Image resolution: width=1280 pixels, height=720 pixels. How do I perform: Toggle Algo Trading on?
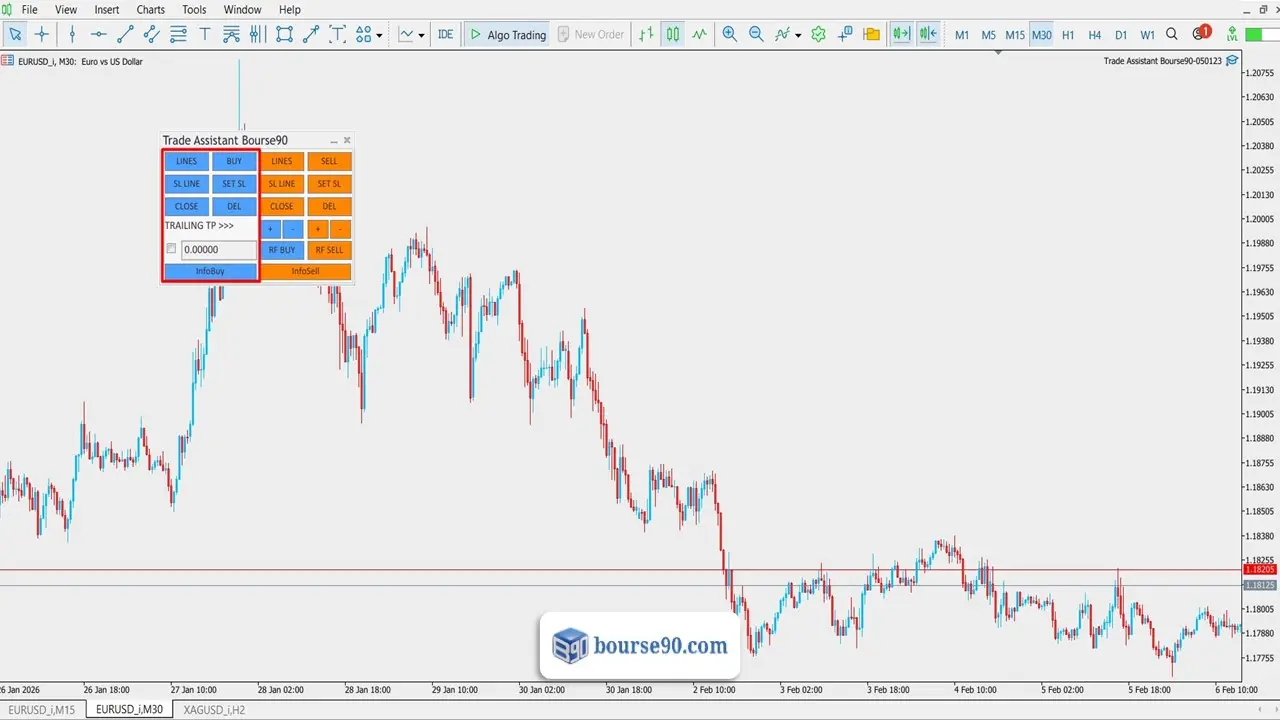click(508, 34)
